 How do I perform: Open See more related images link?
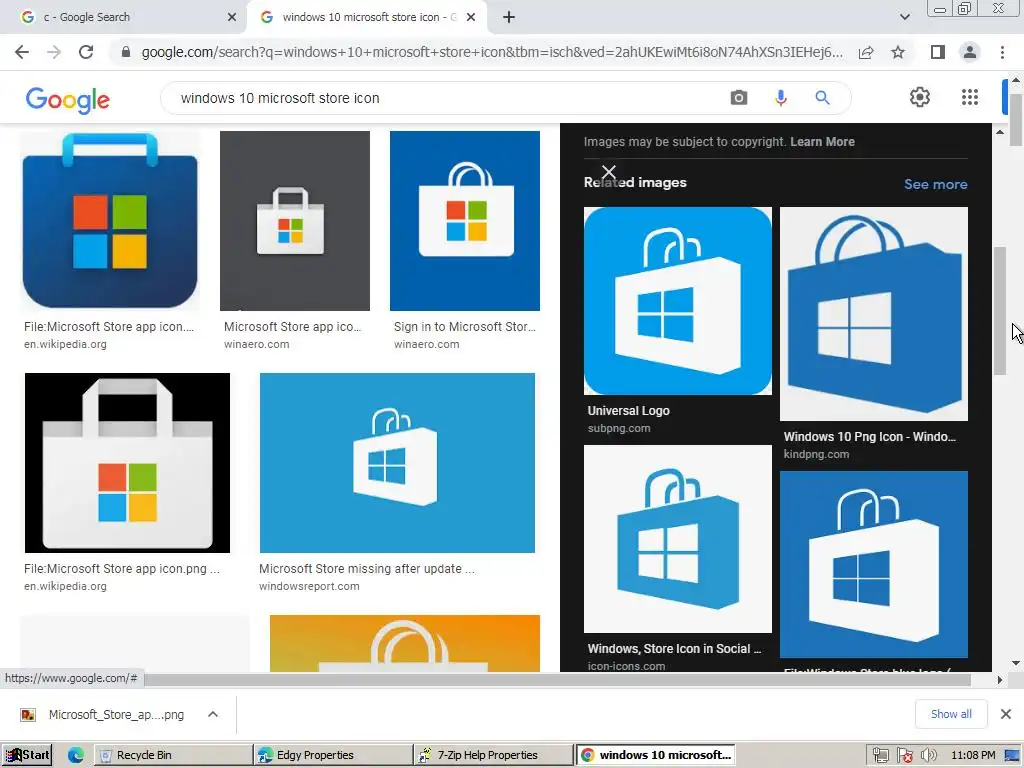(x=935, y=184)
